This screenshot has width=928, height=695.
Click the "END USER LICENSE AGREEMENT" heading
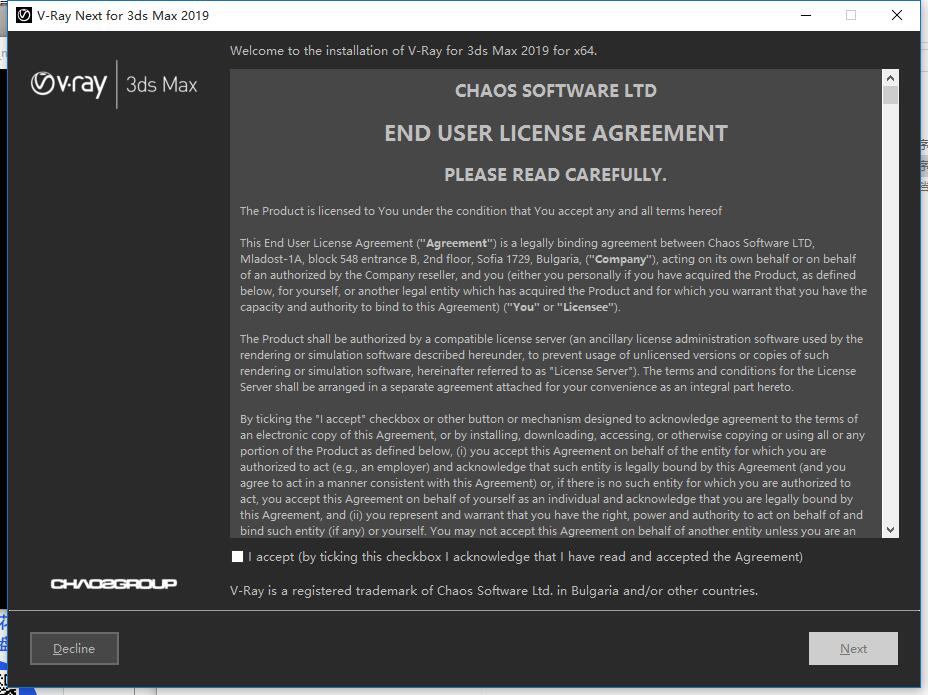(x=556, y=133)
